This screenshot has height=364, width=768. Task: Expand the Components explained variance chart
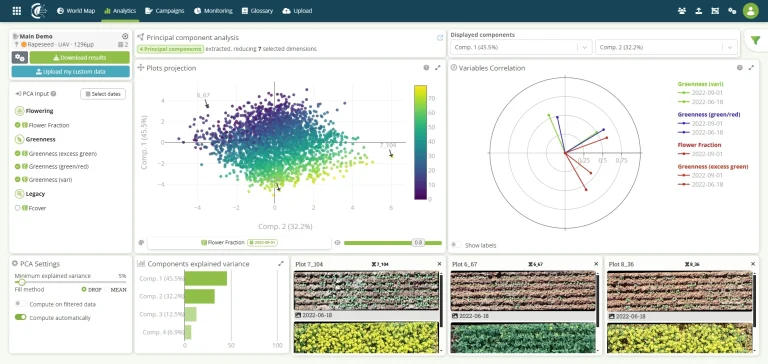281,264
